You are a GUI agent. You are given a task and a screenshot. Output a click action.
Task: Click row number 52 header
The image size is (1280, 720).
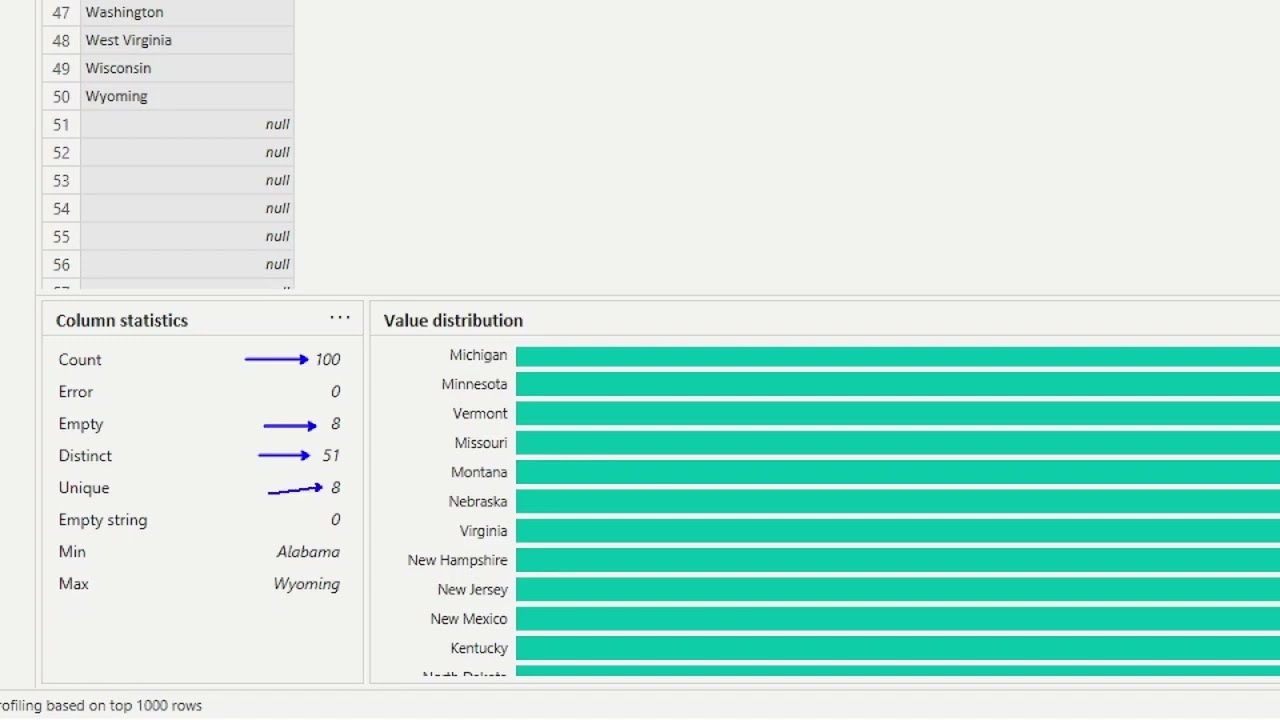pos(61,152)
